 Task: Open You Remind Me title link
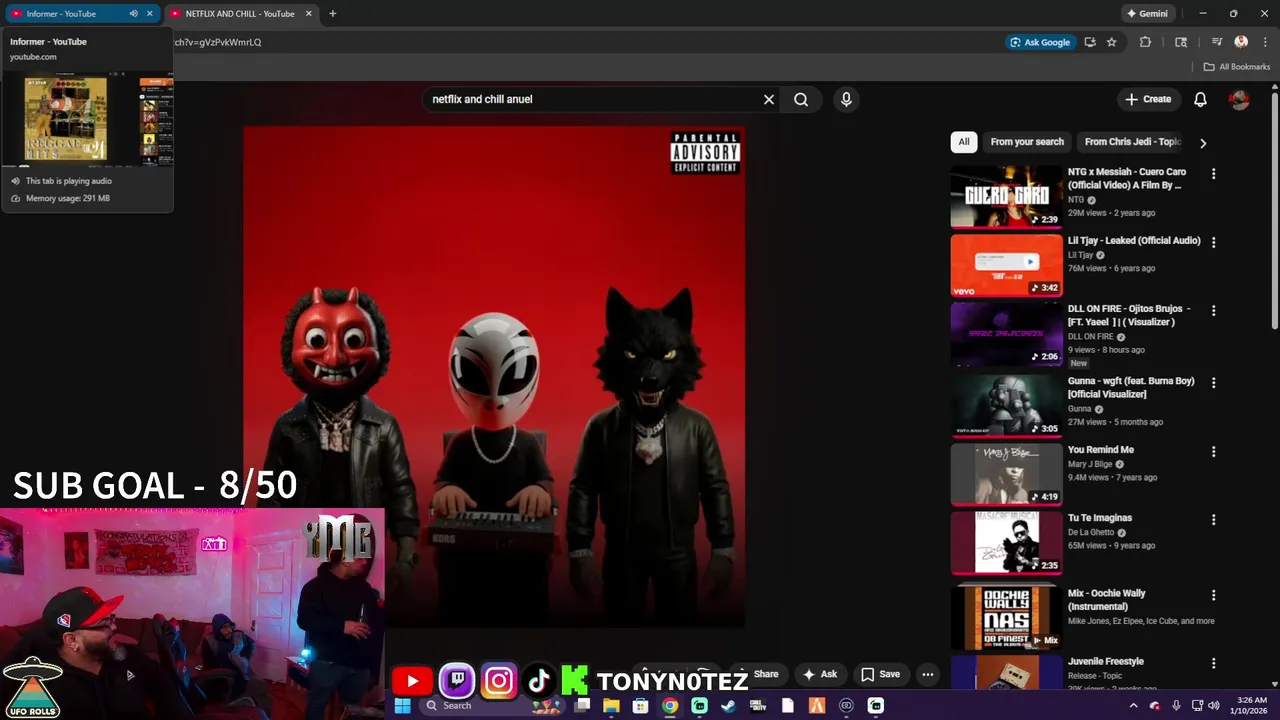coord(1101,450)
